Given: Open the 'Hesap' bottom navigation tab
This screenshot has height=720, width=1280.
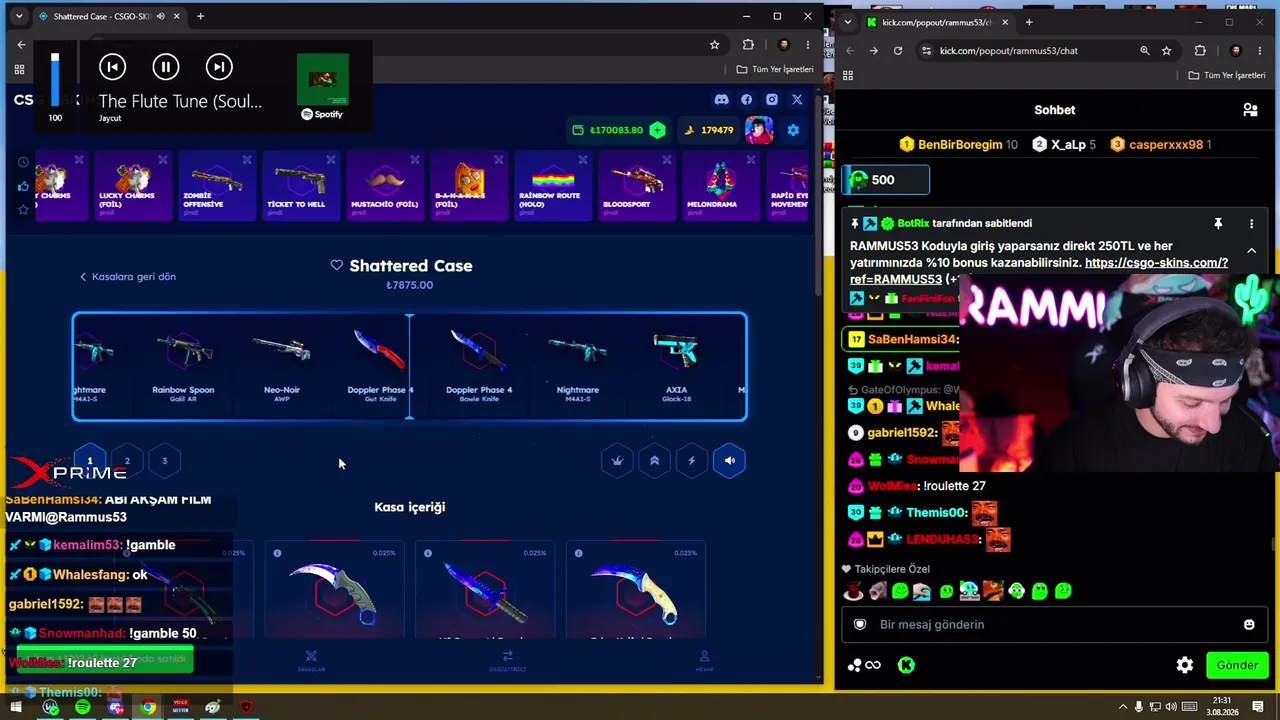Looking at the screenshot, I should [704, 661].
